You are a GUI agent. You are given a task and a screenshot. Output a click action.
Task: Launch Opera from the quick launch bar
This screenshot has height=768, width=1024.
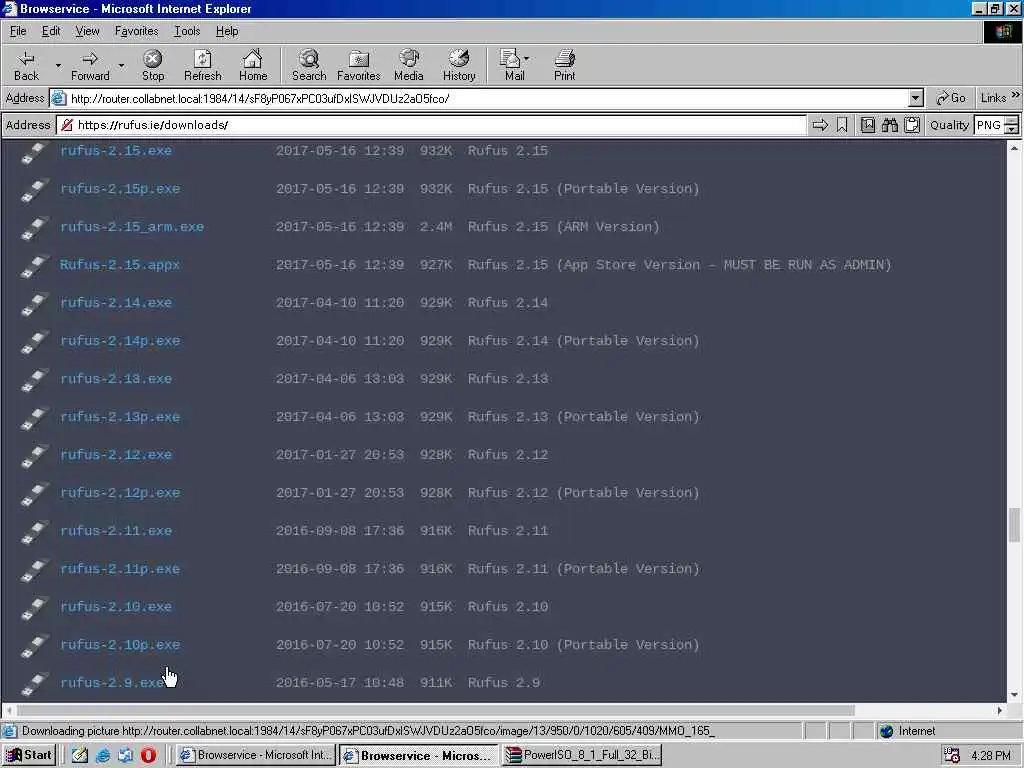coord(148,755)
